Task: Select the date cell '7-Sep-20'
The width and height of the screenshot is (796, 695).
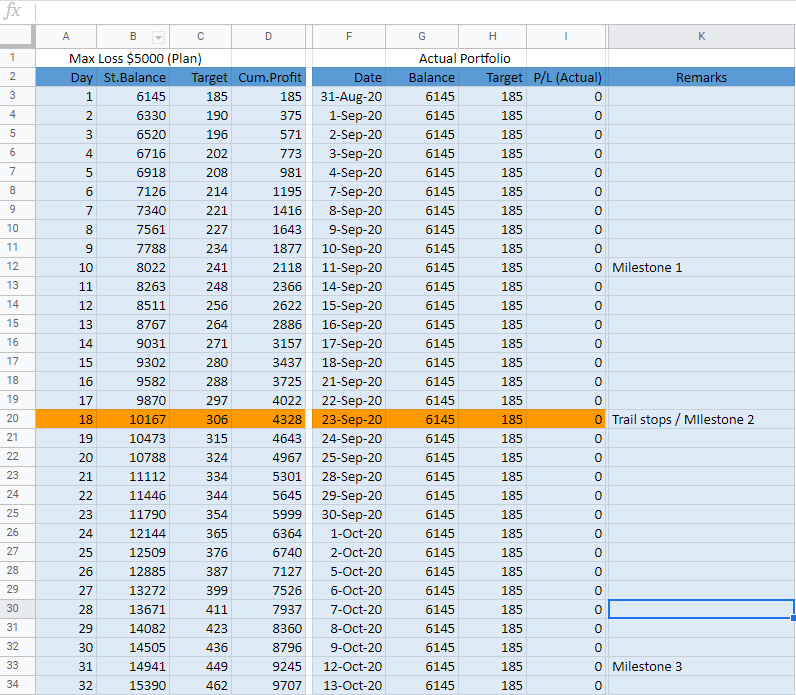Action: tap(349, 191)
